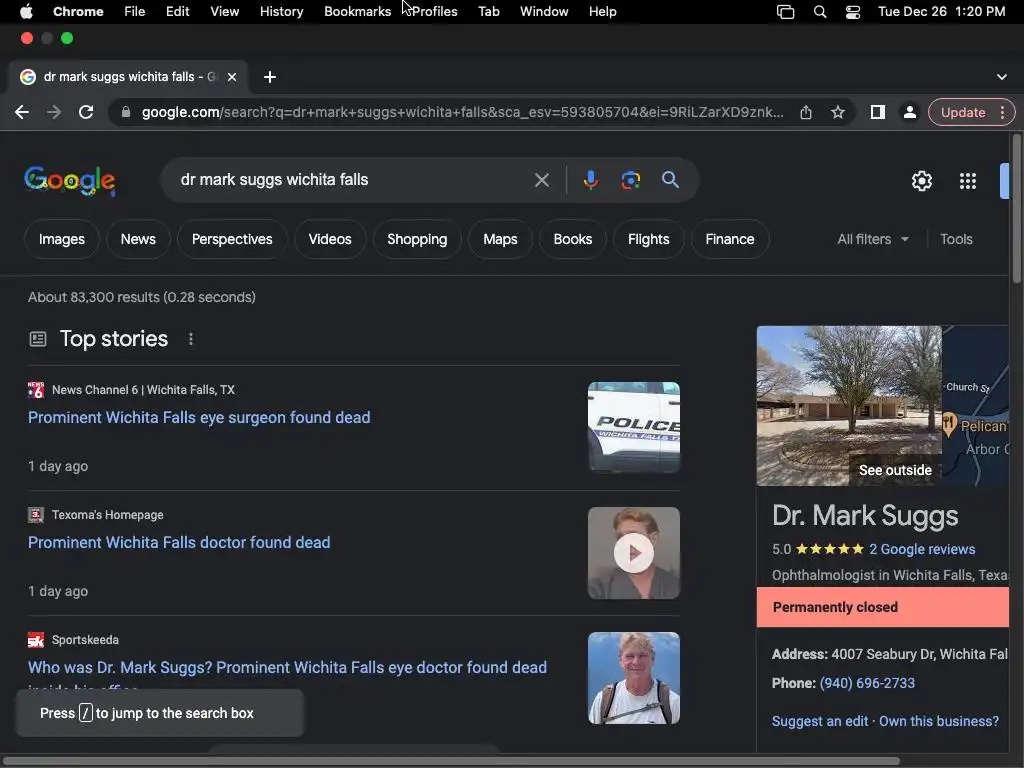Open the police car story thumbnail
This screenshot has width=1024, height=768.
click(633, 428)
